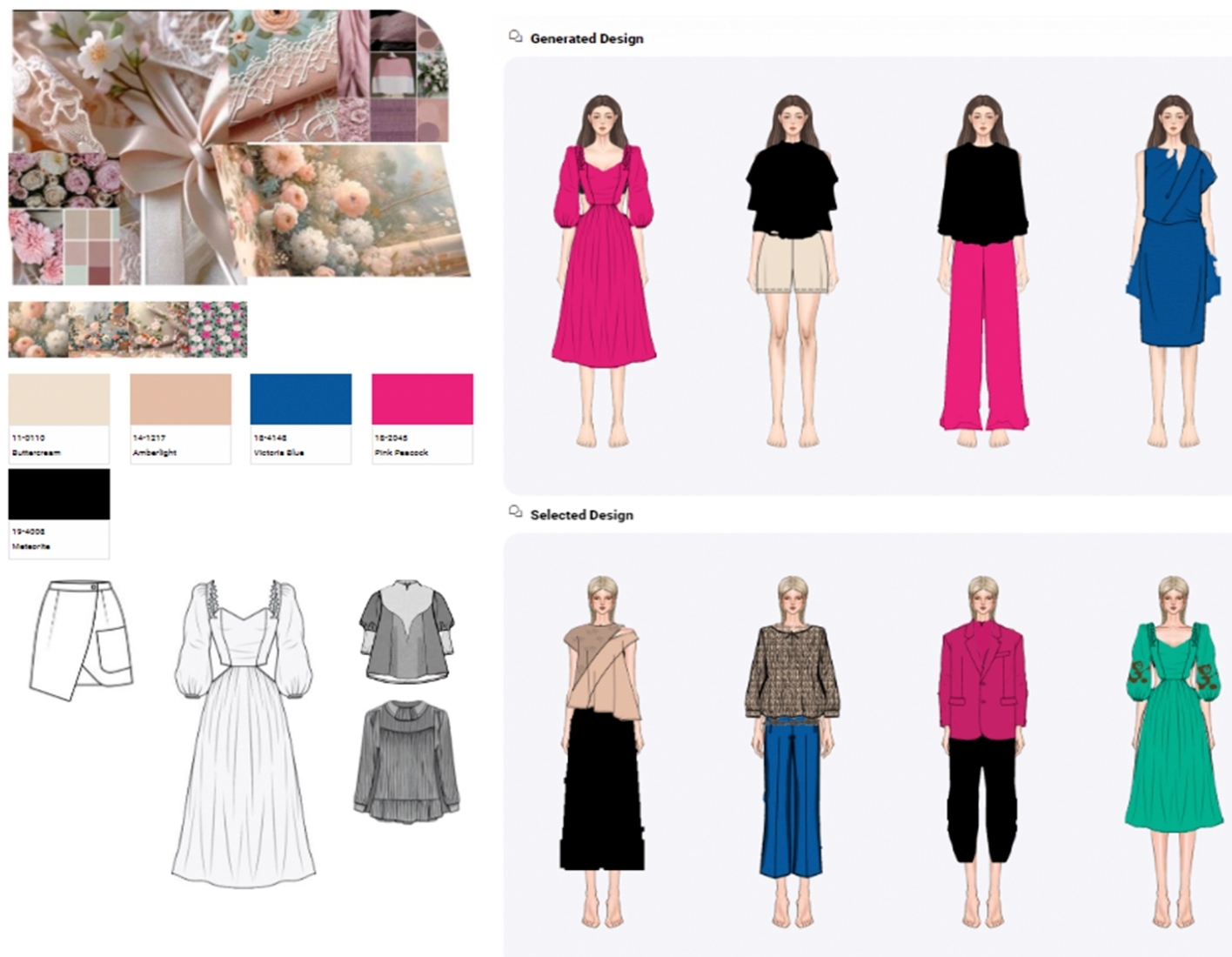Select the generated pink puff-sleeve dress

603,270
